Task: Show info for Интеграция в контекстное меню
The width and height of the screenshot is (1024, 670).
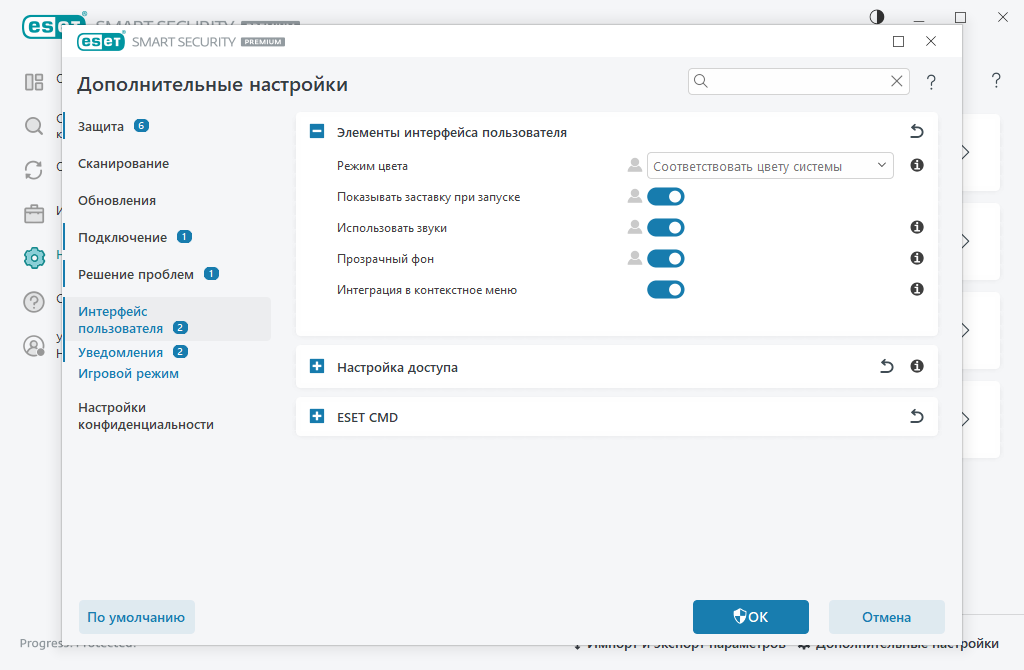Action: [917, 289]
